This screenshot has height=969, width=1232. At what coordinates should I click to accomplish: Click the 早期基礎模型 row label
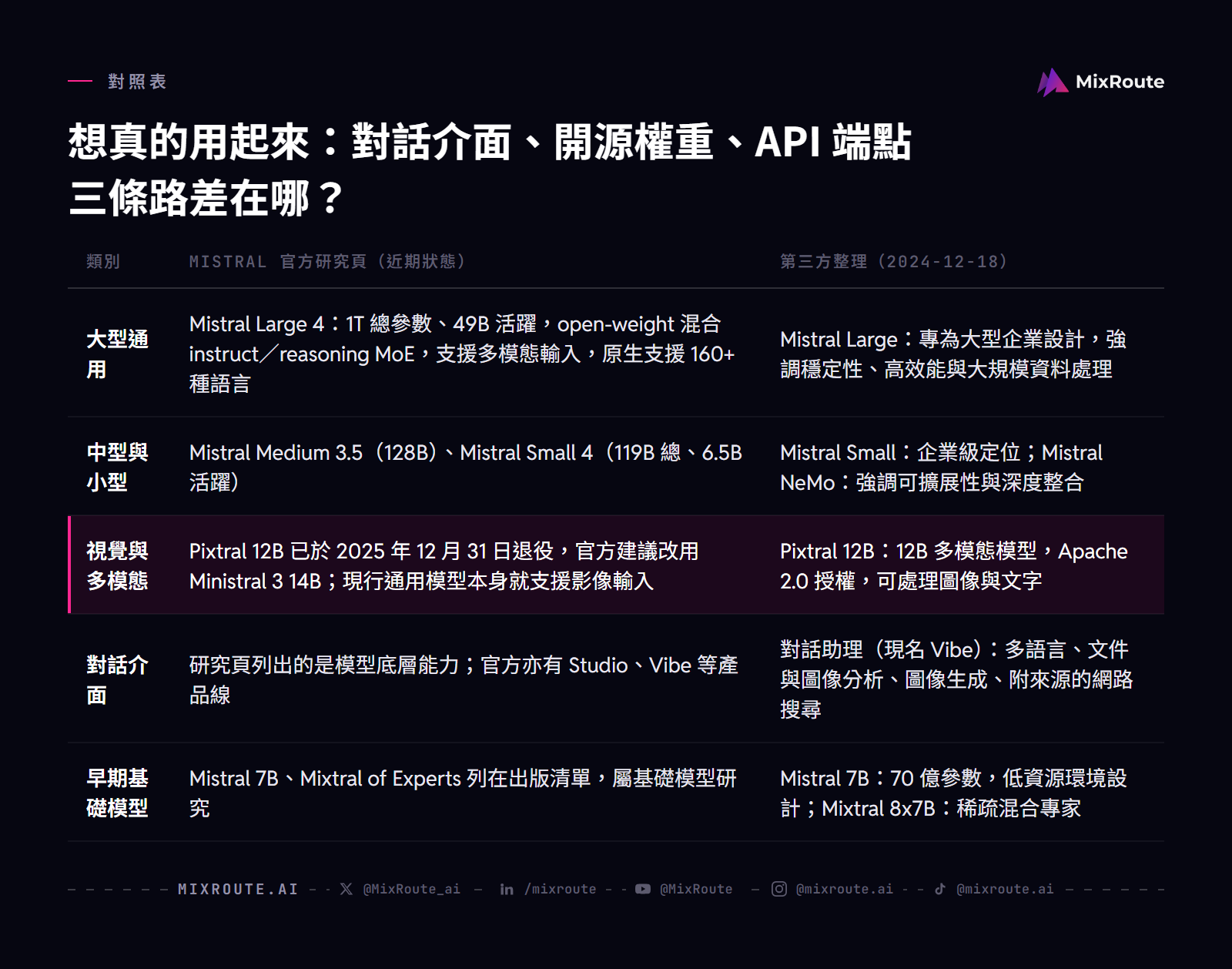click(x=117, y=793)
